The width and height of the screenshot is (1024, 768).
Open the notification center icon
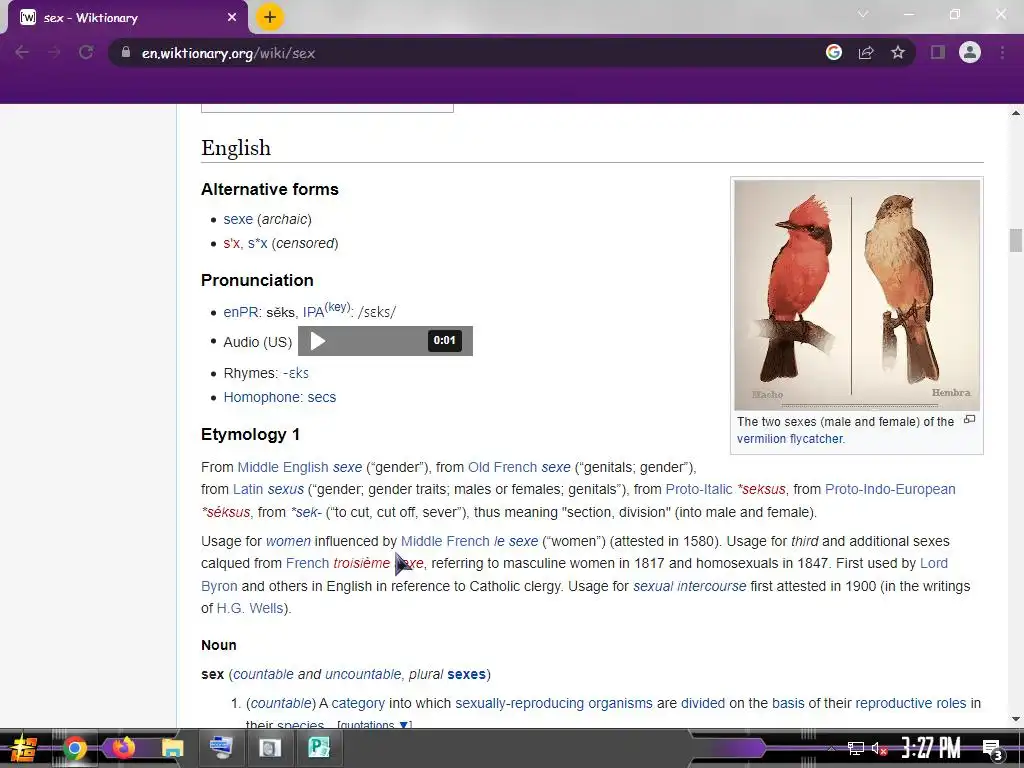tap(993, 749)
